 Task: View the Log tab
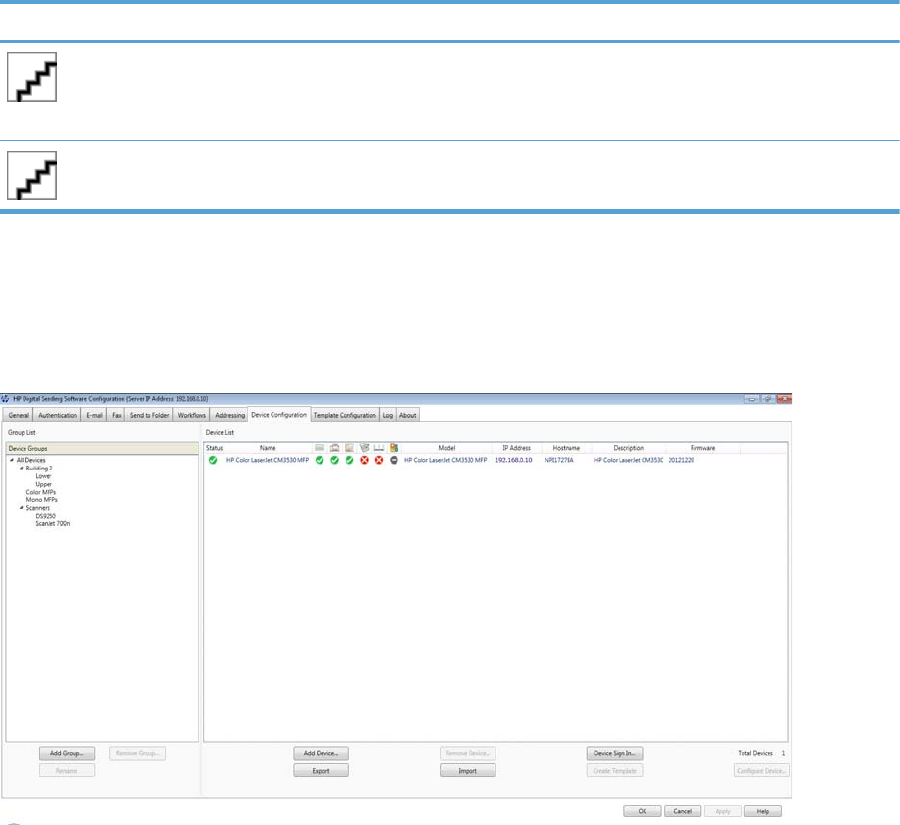tap(388, 415)
